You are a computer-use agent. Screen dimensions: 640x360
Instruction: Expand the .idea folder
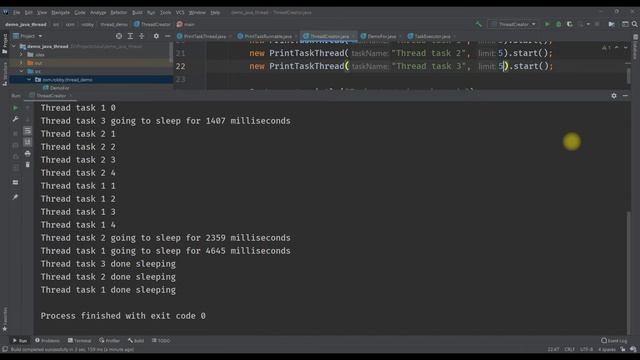tap(22, 55)
